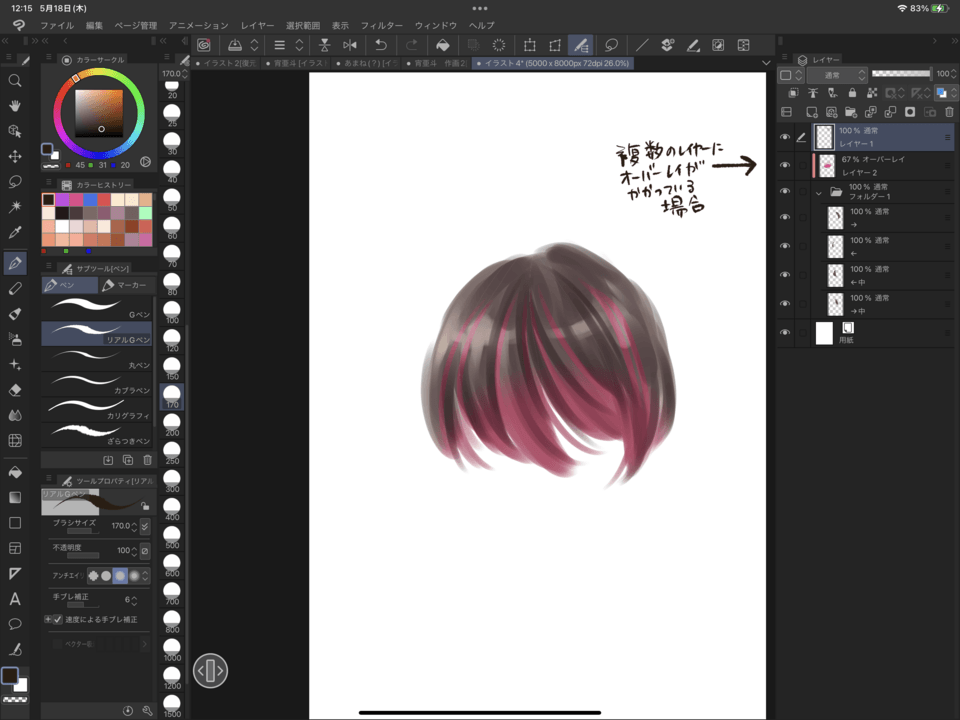The width and height of the screenshot is (960, 720).
Task: Hide レイヤー 2 overlay layer
Action: (785, 166)
